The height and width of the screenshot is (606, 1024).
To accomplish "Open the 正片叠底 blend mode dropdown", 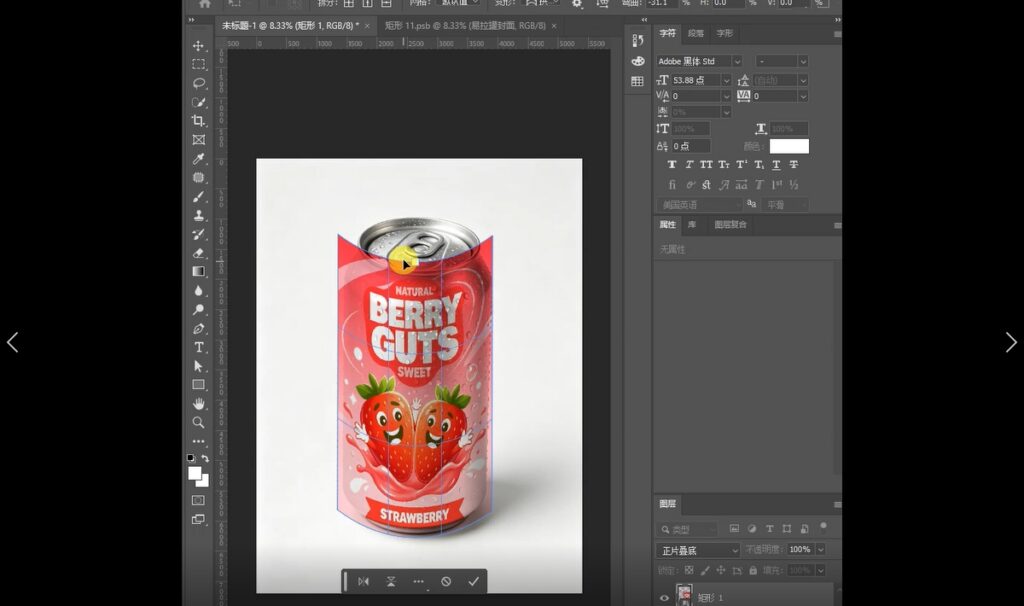I will (697, 550).
